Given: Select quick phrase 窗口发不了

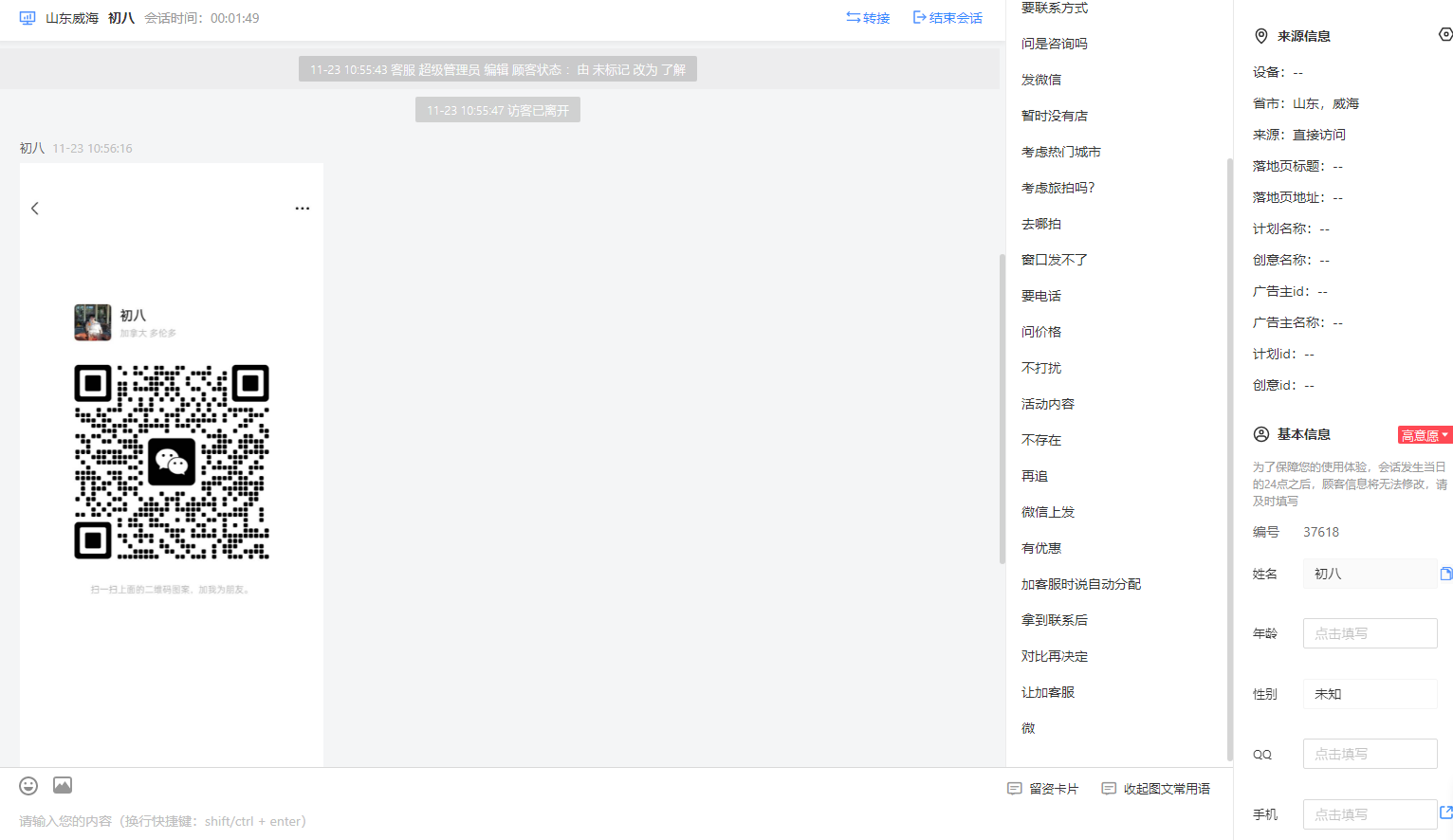Looking at the screenshot, I should point(1055,260).
